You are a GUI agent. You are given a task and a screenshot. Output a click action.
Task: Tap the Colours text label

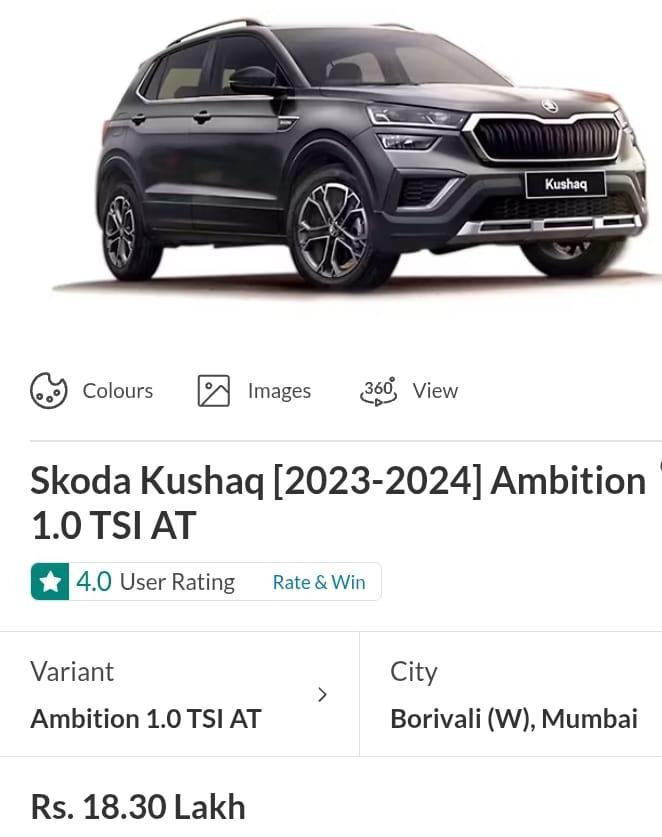118,390
